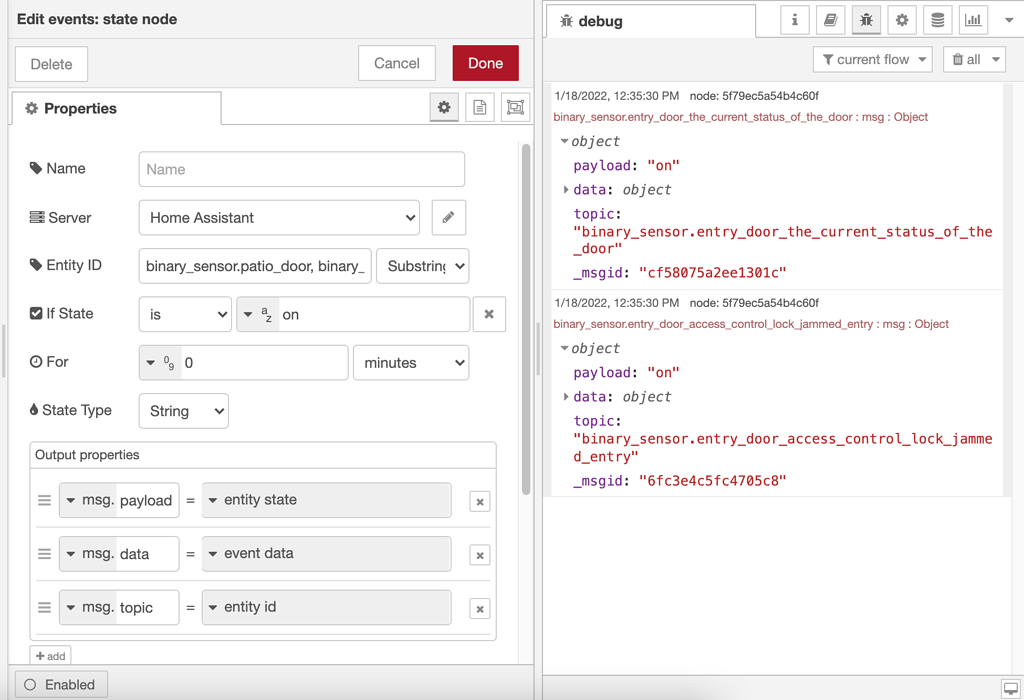The width and height of the screenshot is (1024, 700).
Task: Click Done to save the state node
Action: (x=485, y=62)
